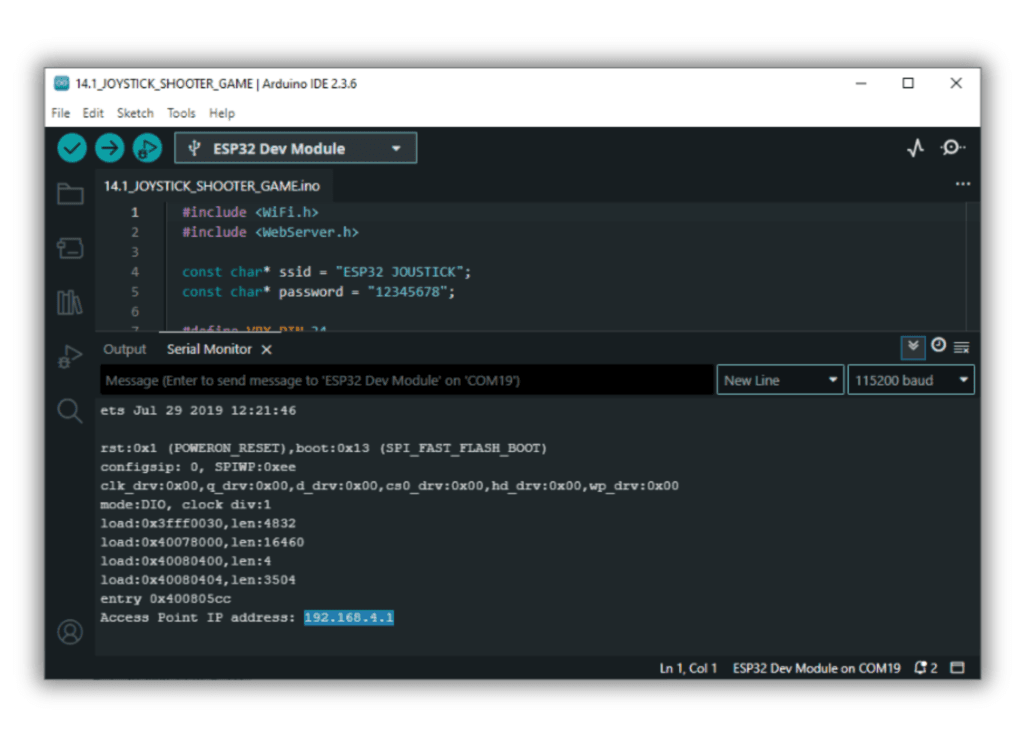Click the Ln 1, Col 1 cursor position

click(x=688, y=668)
